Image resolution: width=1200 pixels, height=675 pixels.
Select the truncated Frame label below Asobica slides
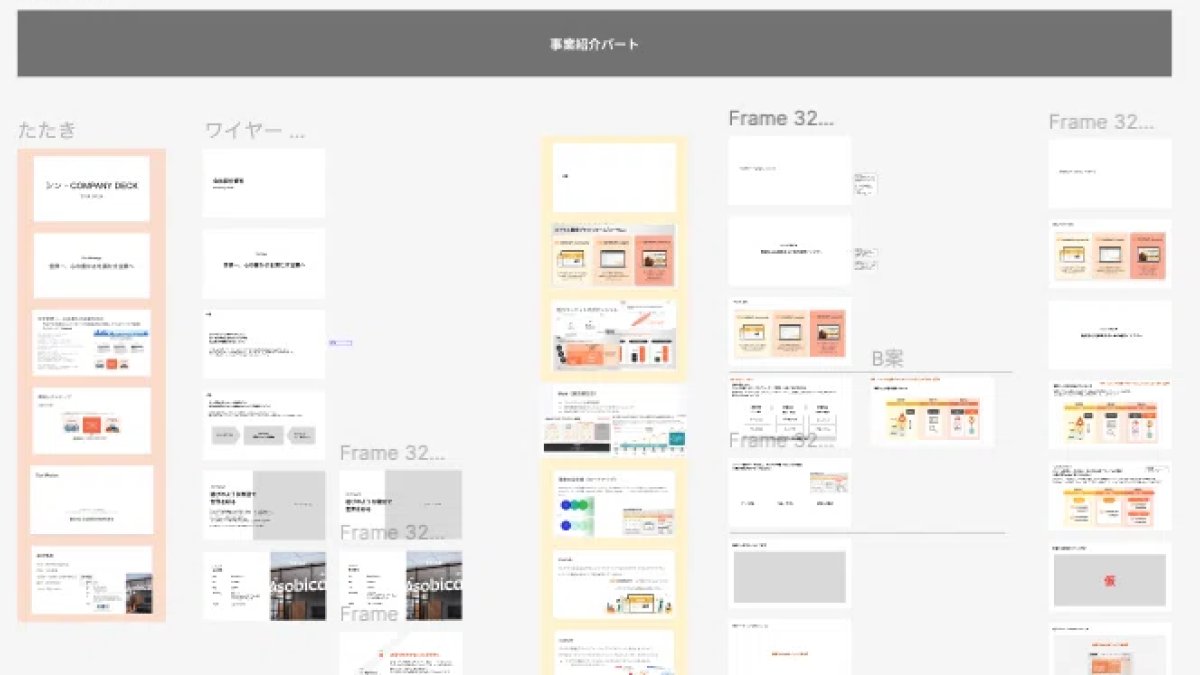369,614
